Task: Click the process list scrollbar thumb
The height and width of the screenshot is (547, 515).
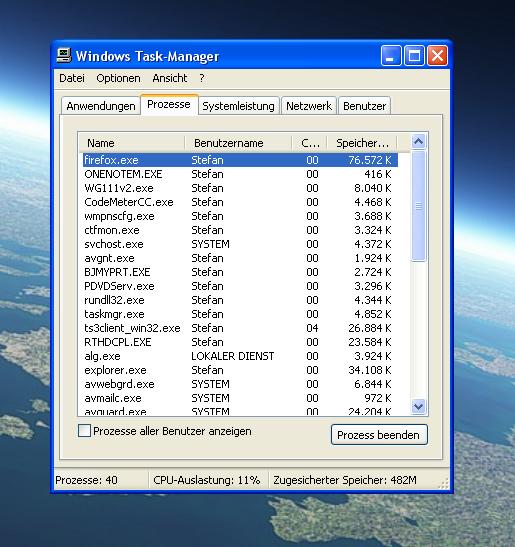Action: (418, 206)
